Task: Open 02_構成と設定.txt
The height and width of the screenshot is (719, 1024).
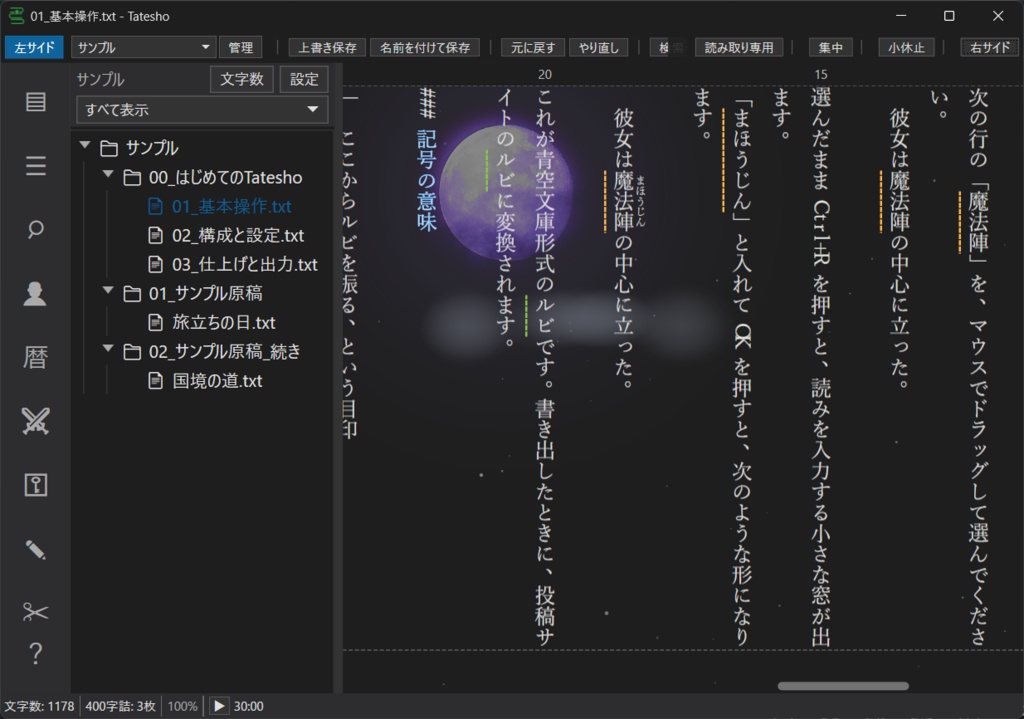Action: [x=238, y=235]
